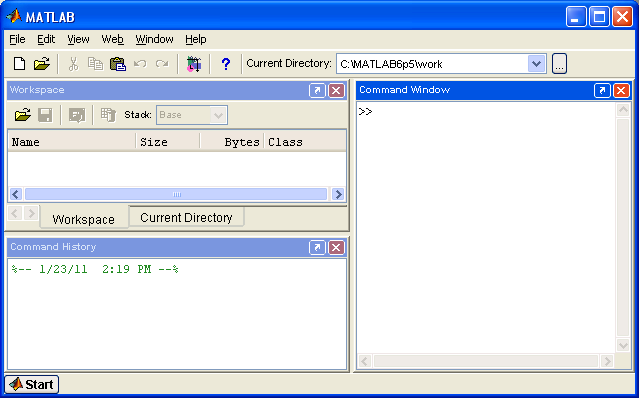
Task: Open Help via blue question mark
Action: (x=225, y=64)
